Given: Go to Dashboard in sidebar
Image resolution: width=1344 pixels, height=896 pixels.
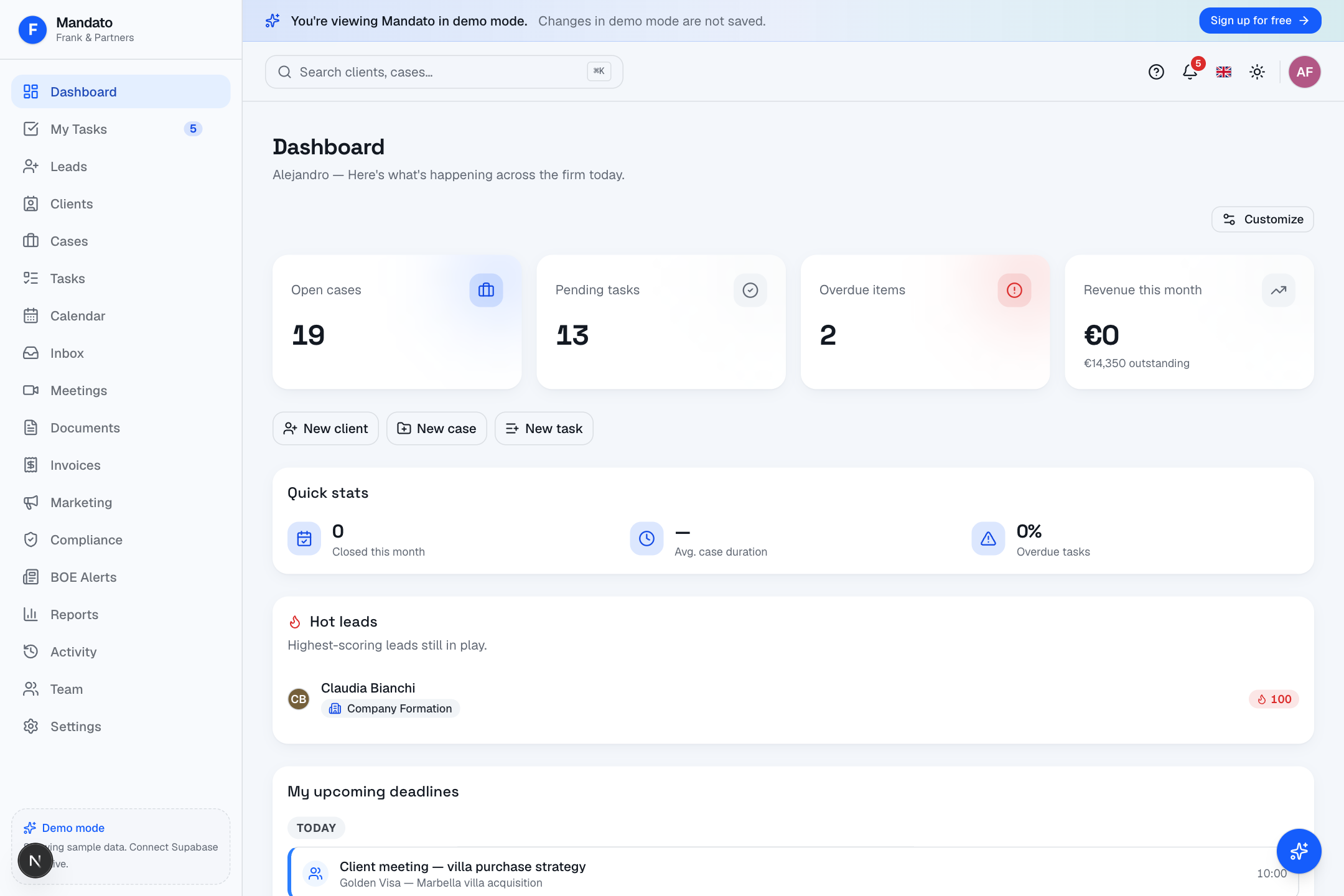Looking at the screenshot, I should tap(121, 91).
